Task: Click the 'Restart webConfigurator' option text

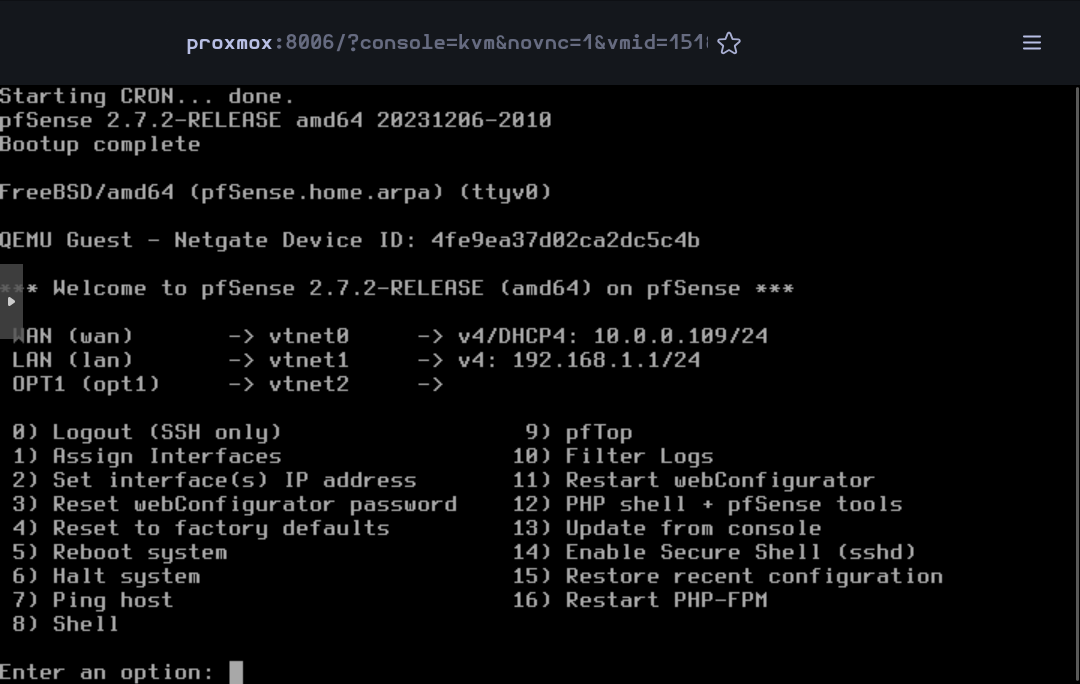Action: pyautogui.click(x=720, y=480)
